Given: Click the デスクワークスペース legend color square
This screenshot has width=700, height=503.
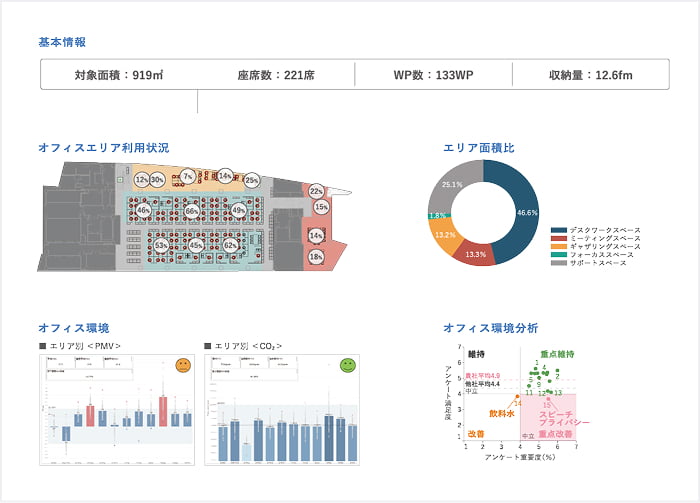Looking at the screenshot, I should point(556,230).
